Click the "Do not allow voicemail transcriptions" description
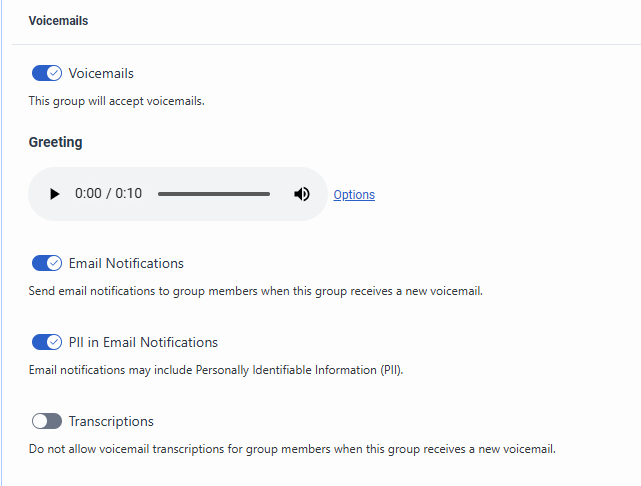 pos(292,449)
